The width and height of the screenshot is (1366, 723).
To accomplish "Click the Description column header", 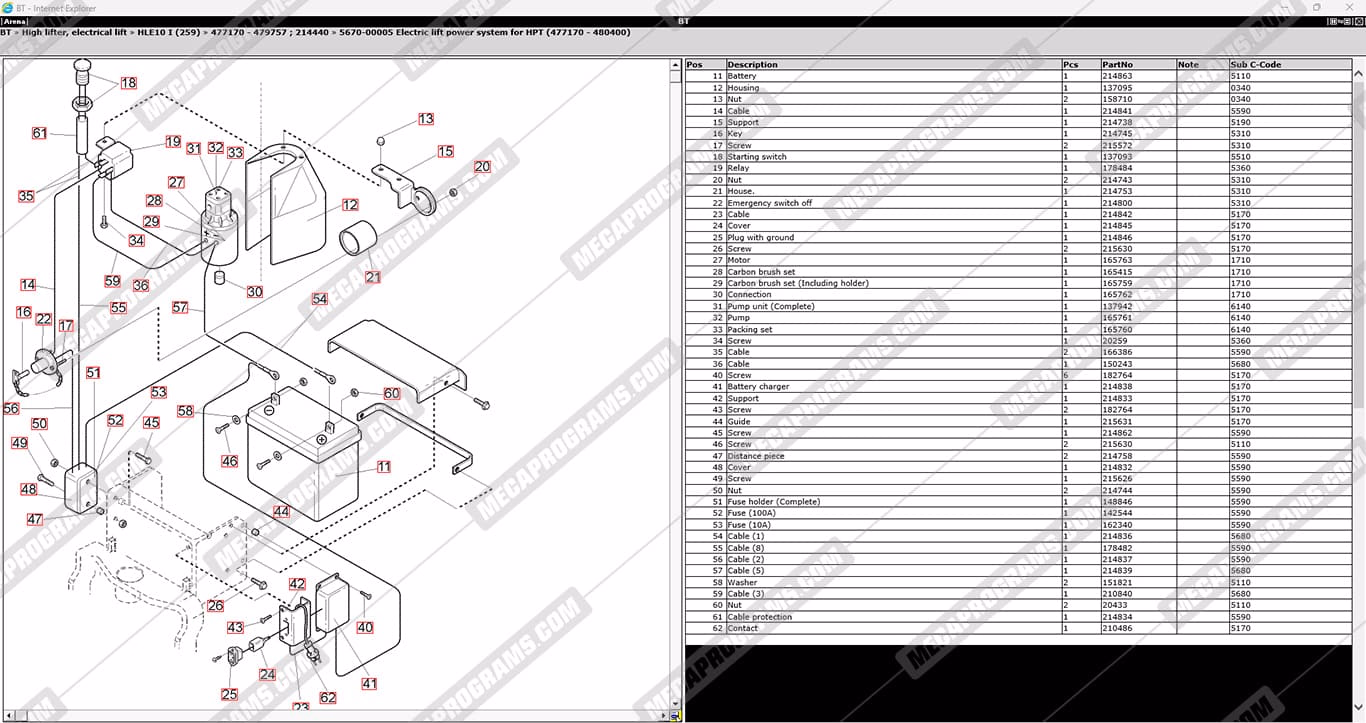I will (752, 64).
